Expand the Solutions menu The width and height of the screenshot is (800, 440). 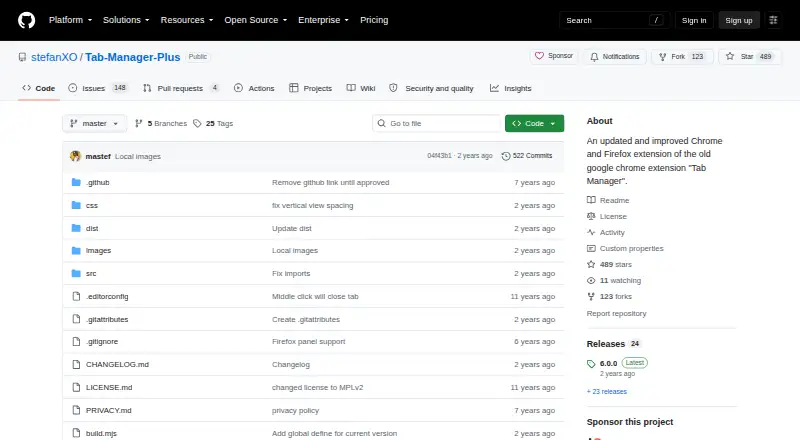126,20
